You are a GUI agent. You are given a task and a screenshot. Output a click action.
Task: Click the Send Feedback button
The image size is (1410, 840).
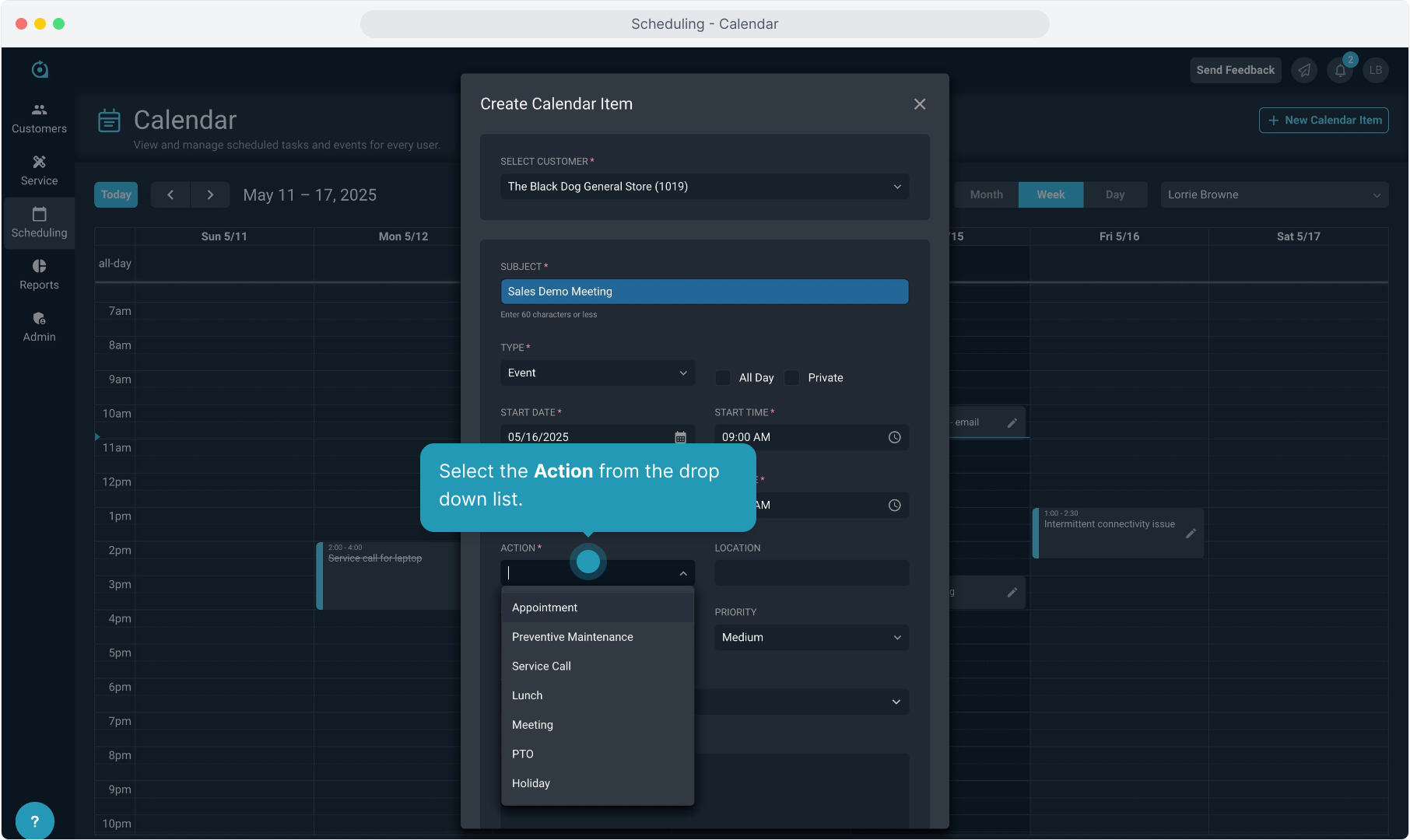click(x=1235, y=70)
